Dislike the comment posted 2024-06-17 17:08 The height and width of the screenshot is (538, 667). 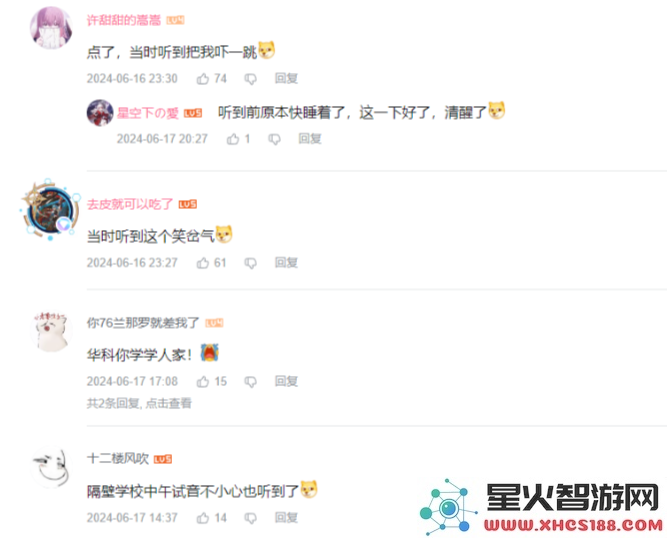coord(251,382)
